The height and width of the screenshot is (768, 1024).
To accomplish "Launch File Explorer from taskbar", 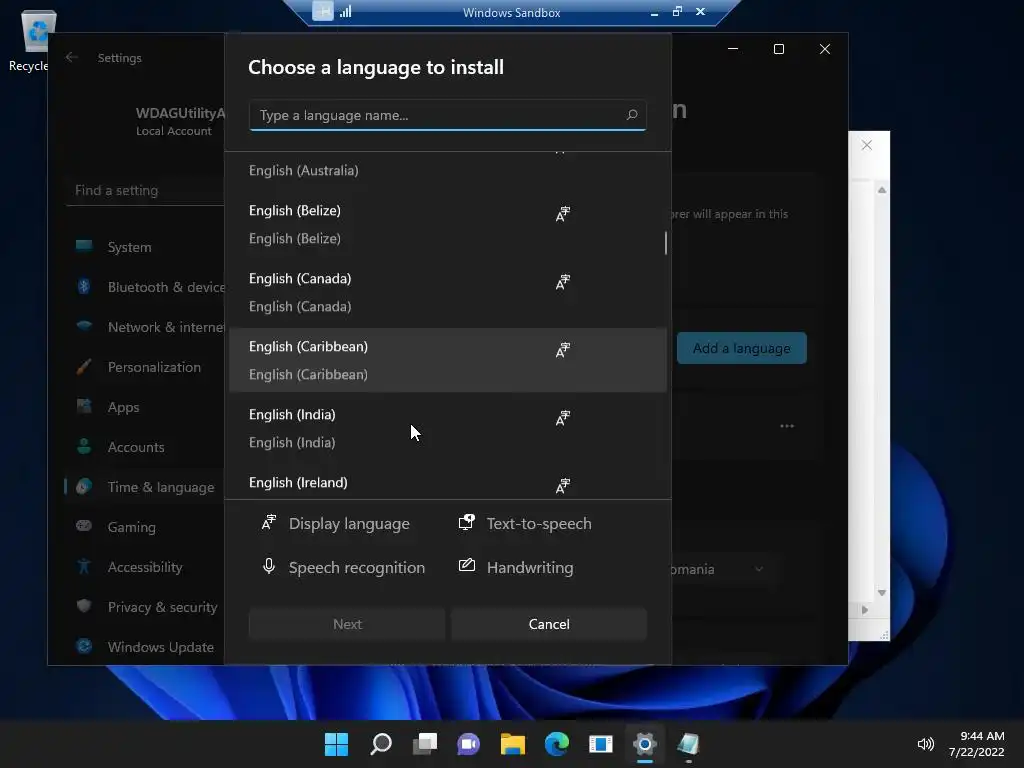I will (513, 744).
